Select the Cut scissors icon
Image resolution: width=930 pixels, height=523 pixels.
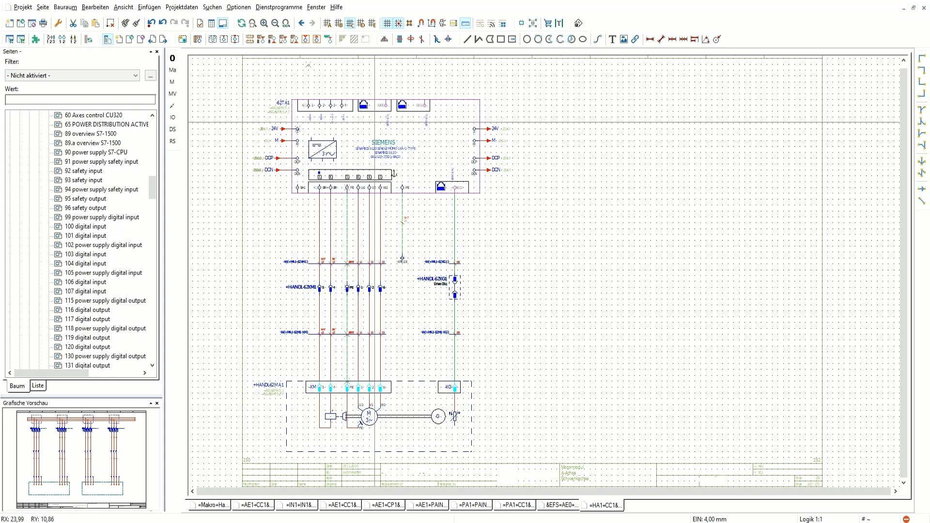72,23
